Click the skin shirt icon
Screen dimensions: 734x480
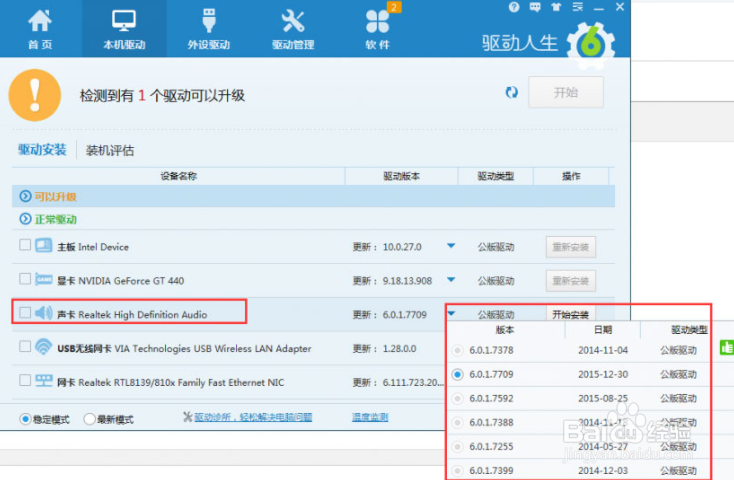(x=556, y=7)
